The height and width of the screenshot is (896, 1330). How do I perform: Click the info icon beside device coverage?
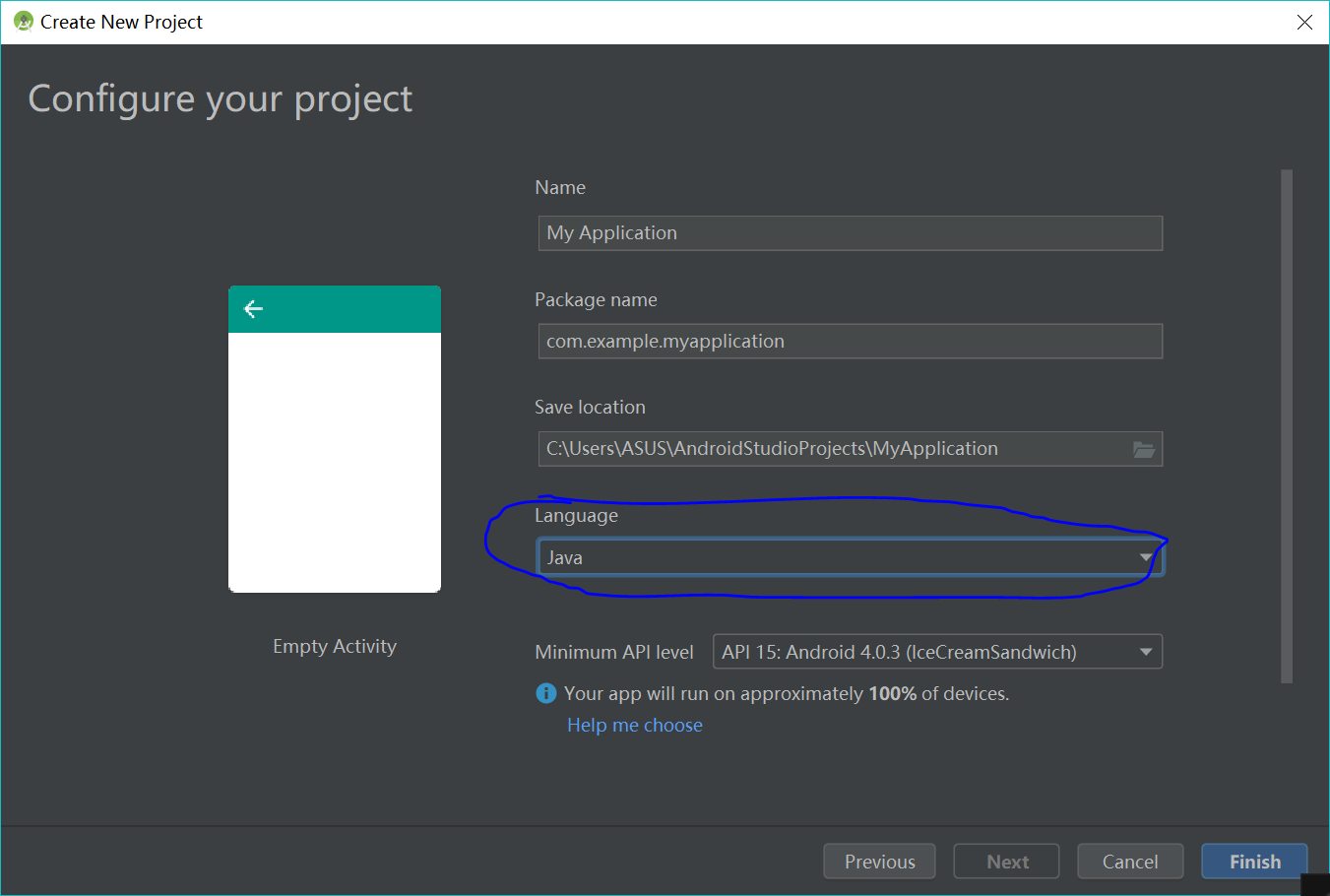tap(545, 693)
